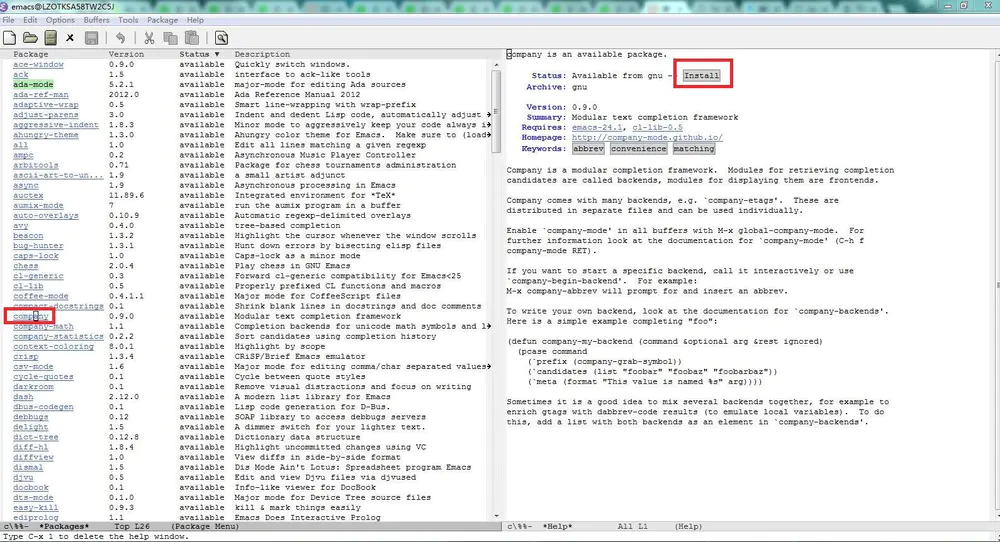Open directory browser cabinet icon
The height and width of the screenshot is (542, 1000).
point(50,38)
